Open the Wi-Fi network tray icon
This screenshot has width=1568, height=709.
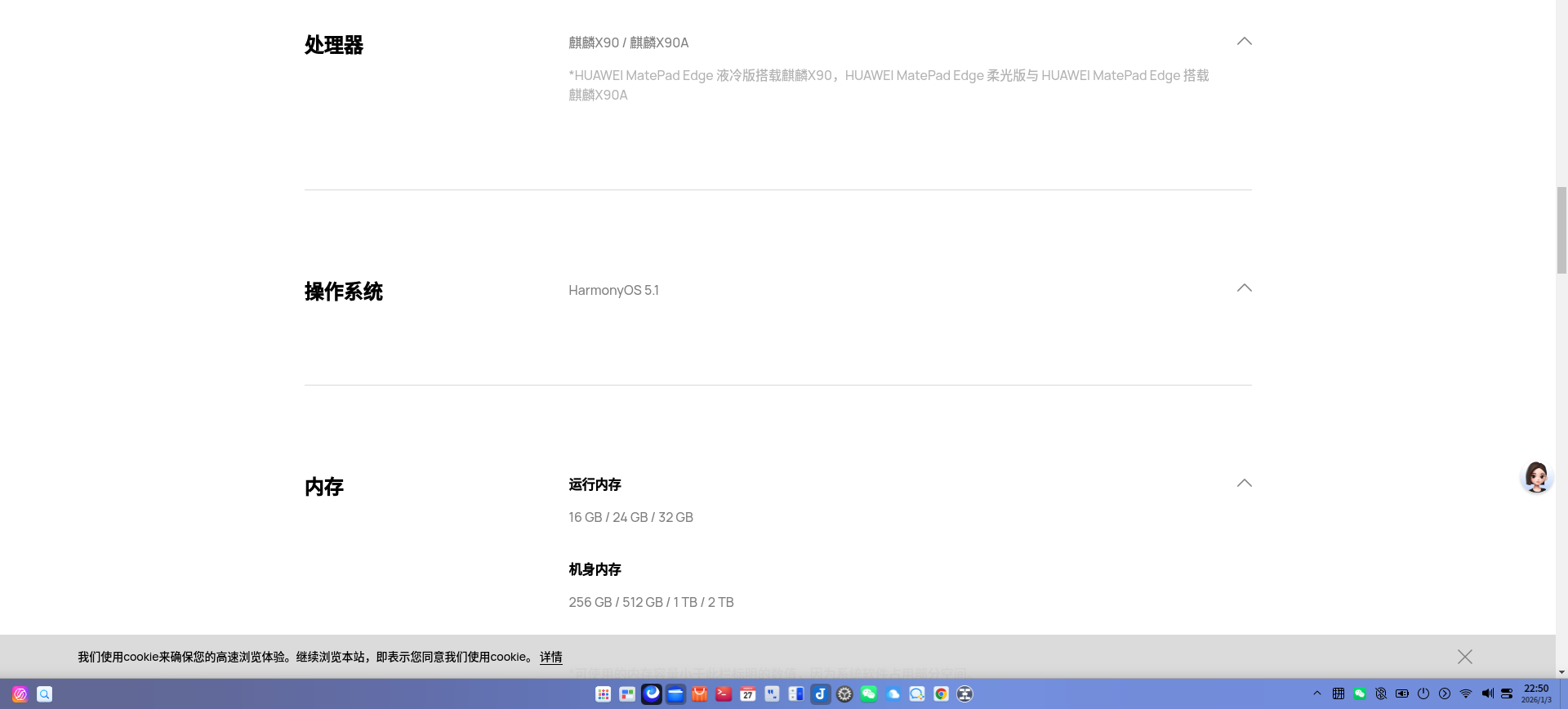[1466, 693]
